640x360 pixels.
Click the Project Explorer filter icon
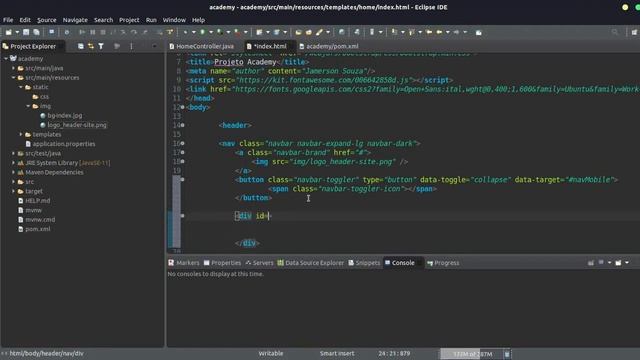101,46
